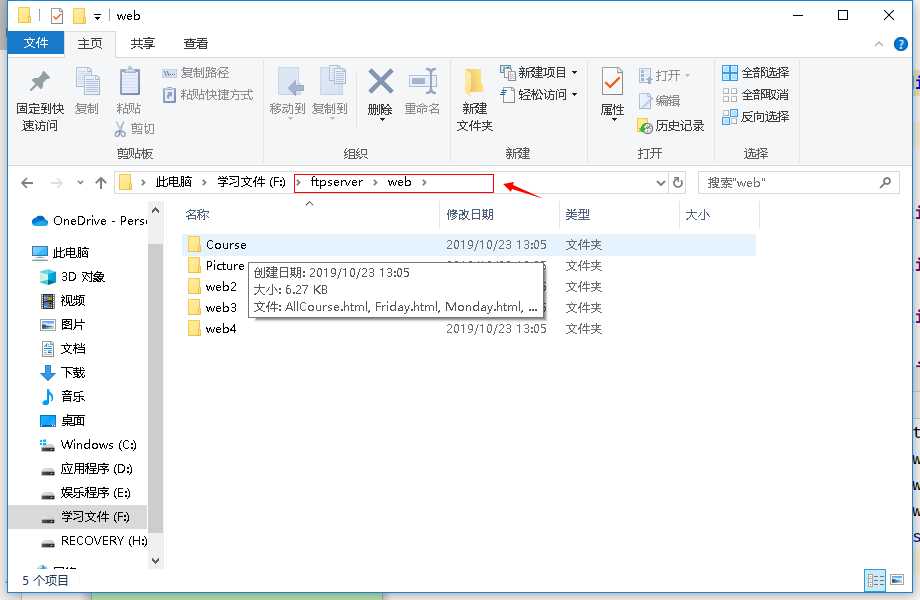The height and width of the screenshot is (600, 920).
Task: Switch to Share (共享) tab
Action: coord(143,43)
